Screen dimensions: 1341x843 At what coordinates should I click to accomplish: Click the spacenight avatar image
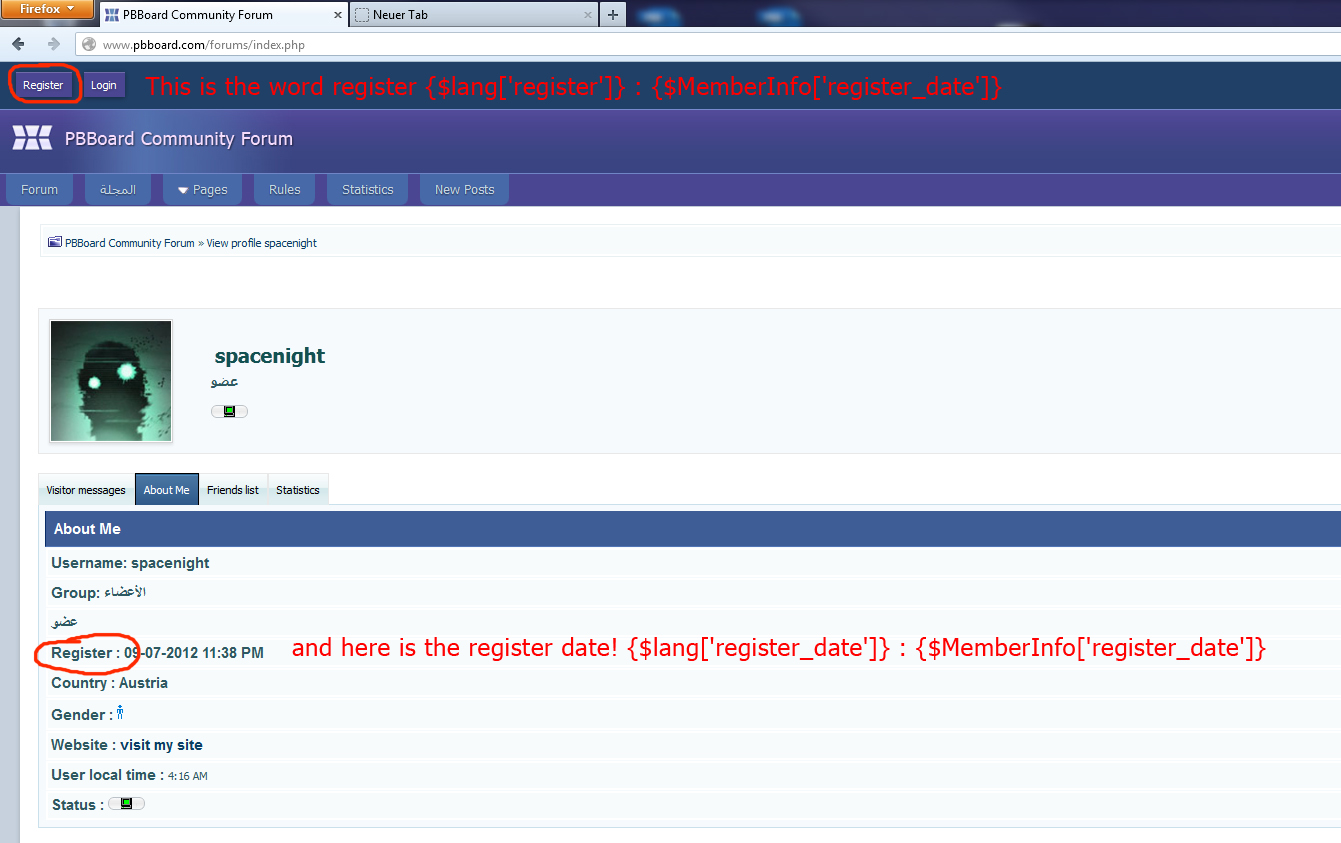click(x=111, y=381)
